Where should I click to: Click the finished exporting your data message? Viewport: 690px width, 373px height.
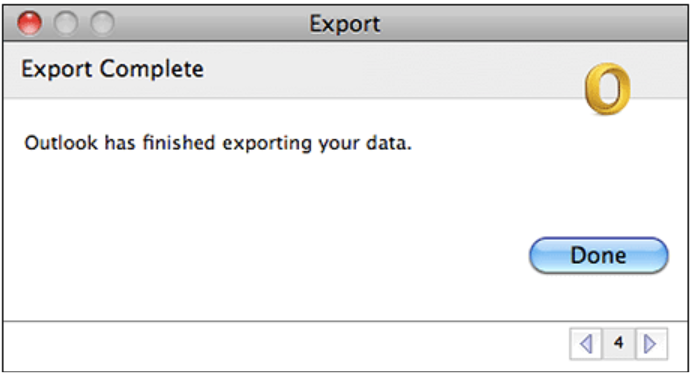click(218, 143)
